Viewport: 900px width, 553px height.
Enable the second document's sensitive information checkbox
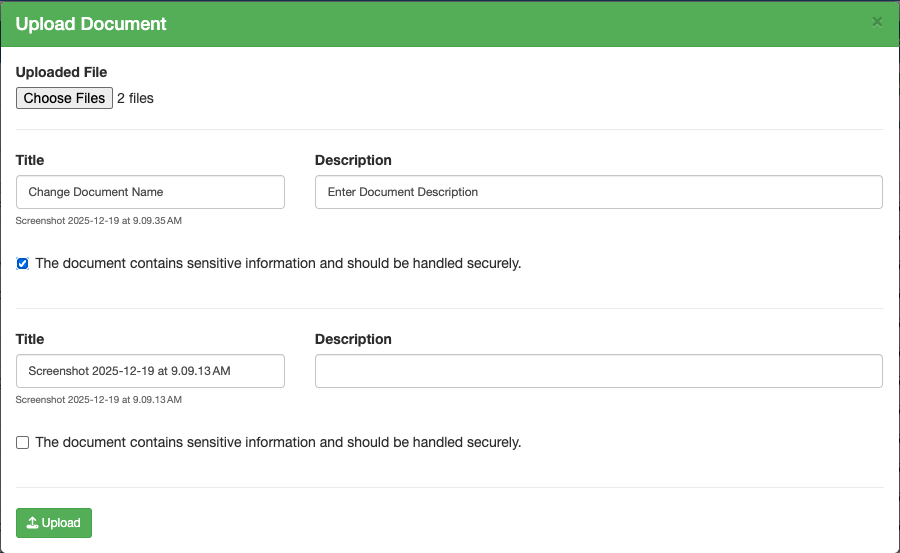23,442
